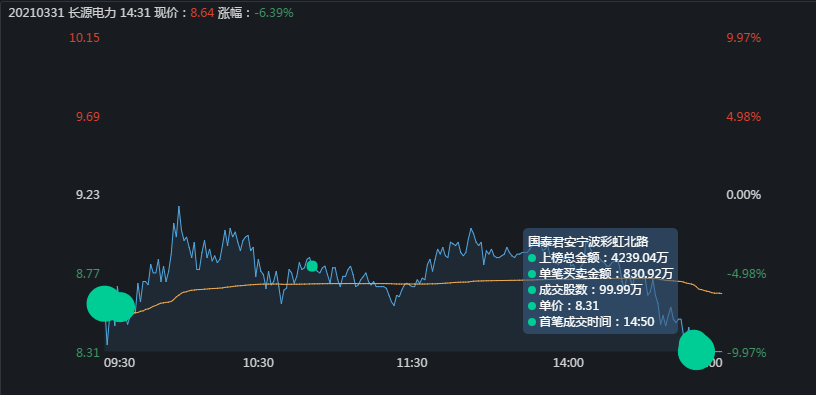Click the leftmost large green bubble at 09:30

[104, 303]
